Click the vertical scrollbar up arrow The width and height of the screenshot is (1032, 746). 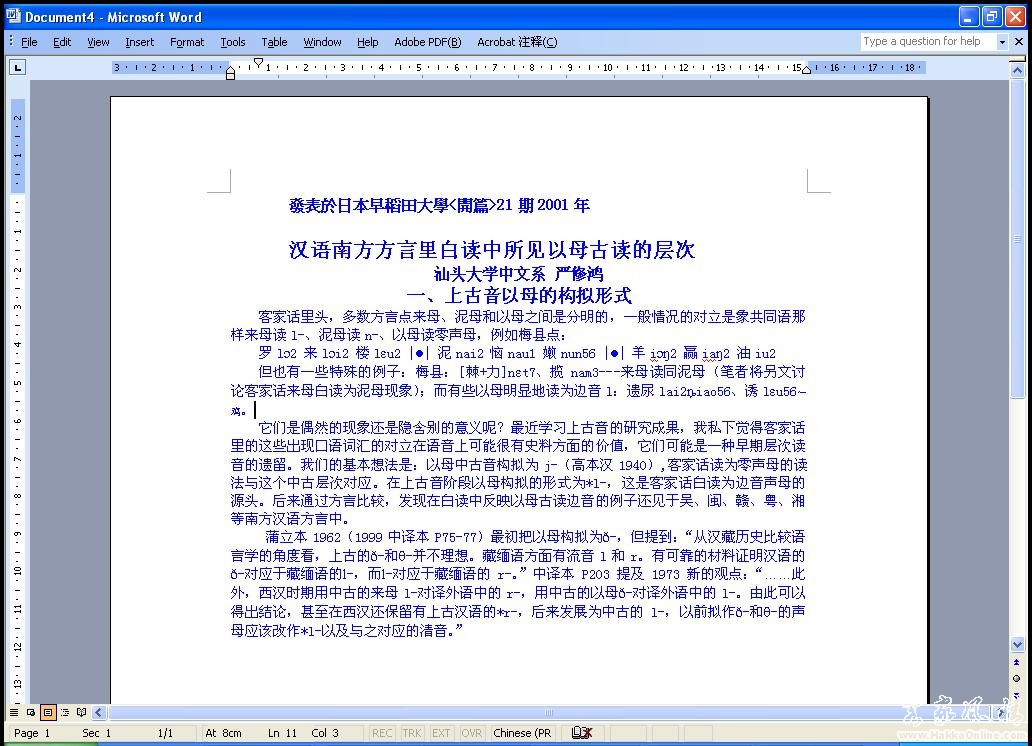[1018, 70]
